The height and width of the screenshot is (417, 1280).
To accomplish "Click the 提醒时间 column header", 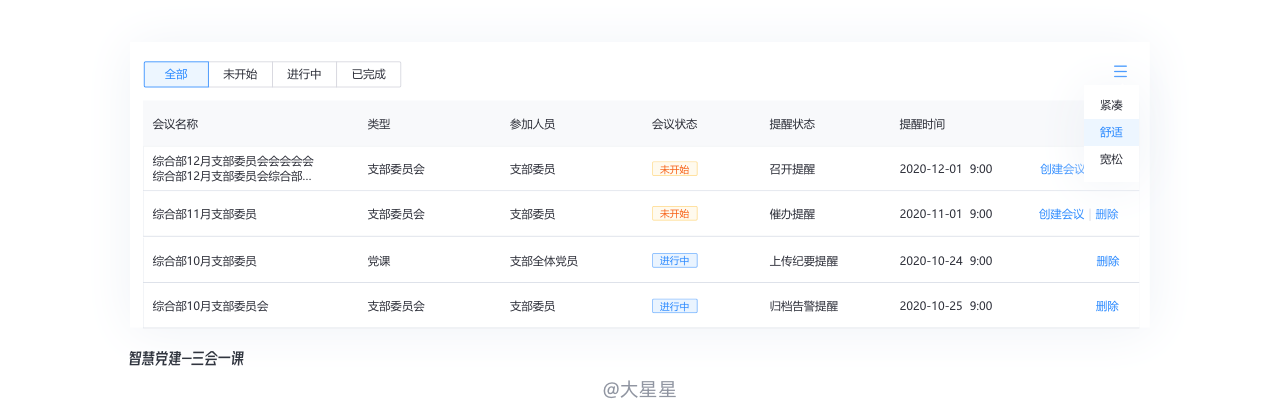I will tap(922, 124).
